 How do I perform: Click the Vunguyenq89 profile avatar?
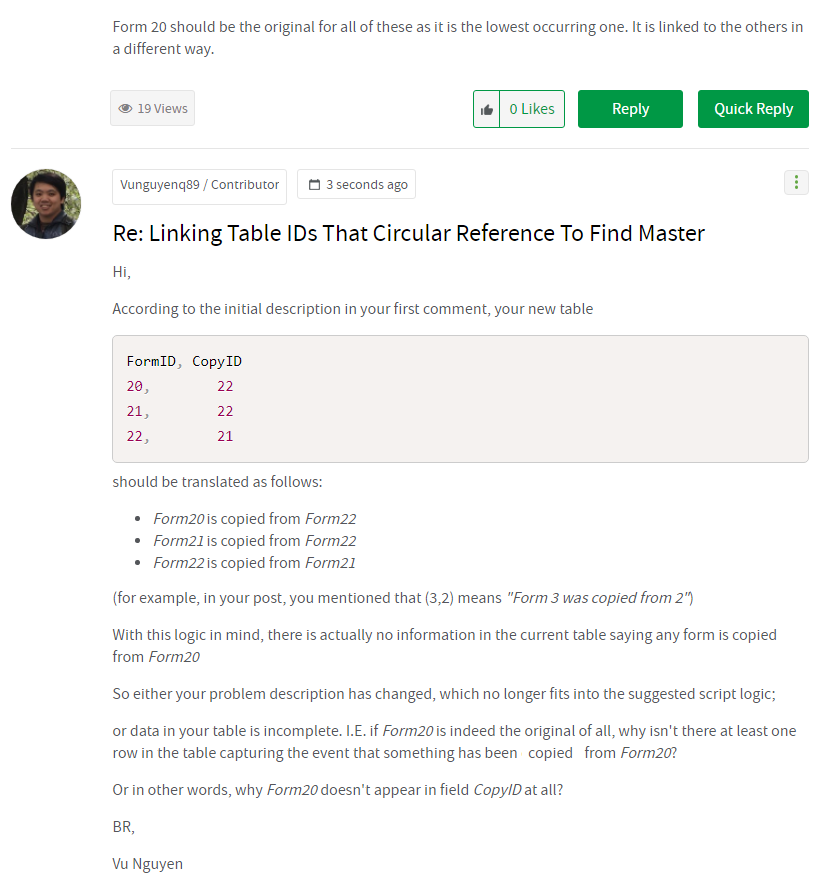[x=46, y=204]
